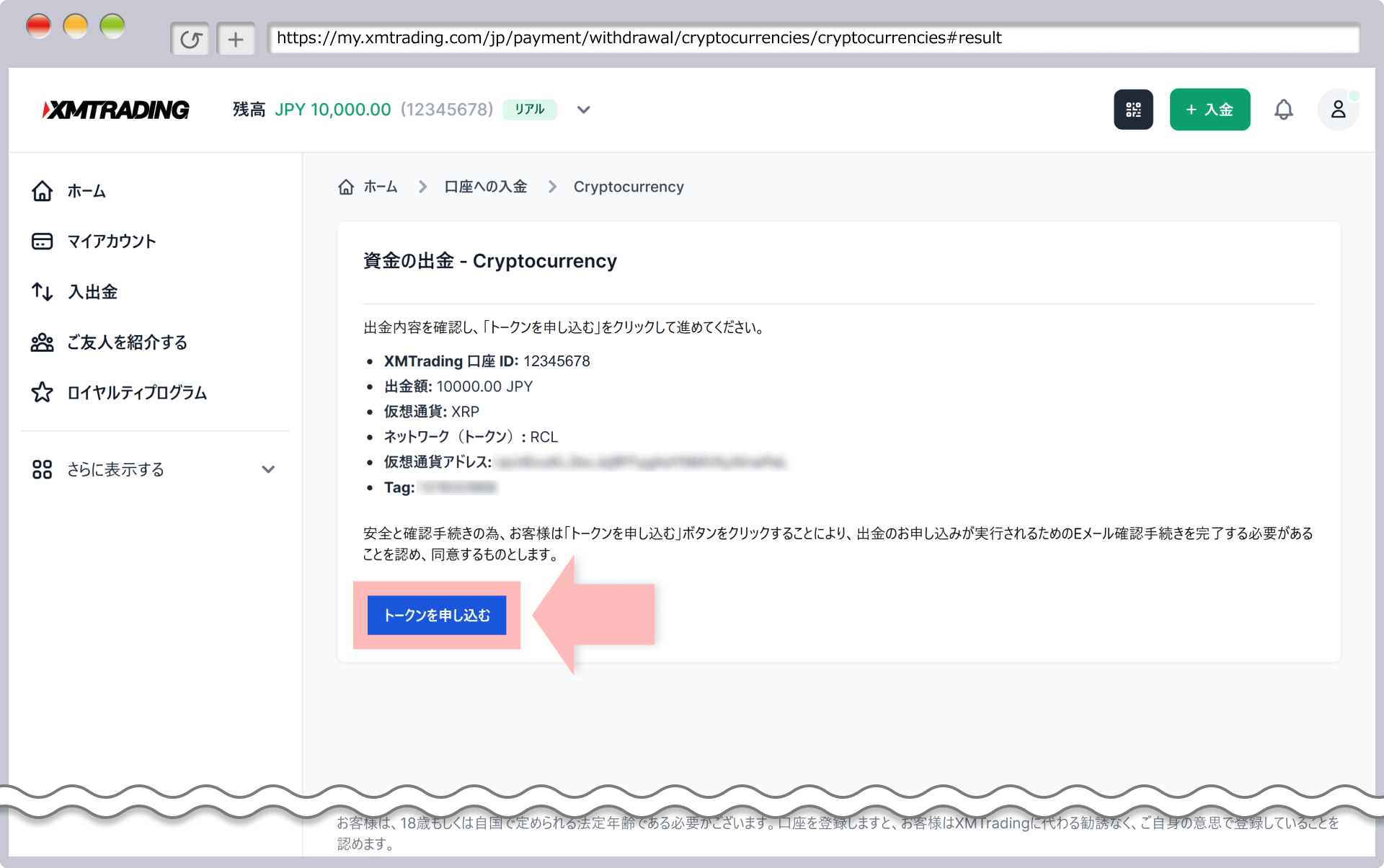Open the user profile avatar
1384x868 pixels.
(1338, 110)
